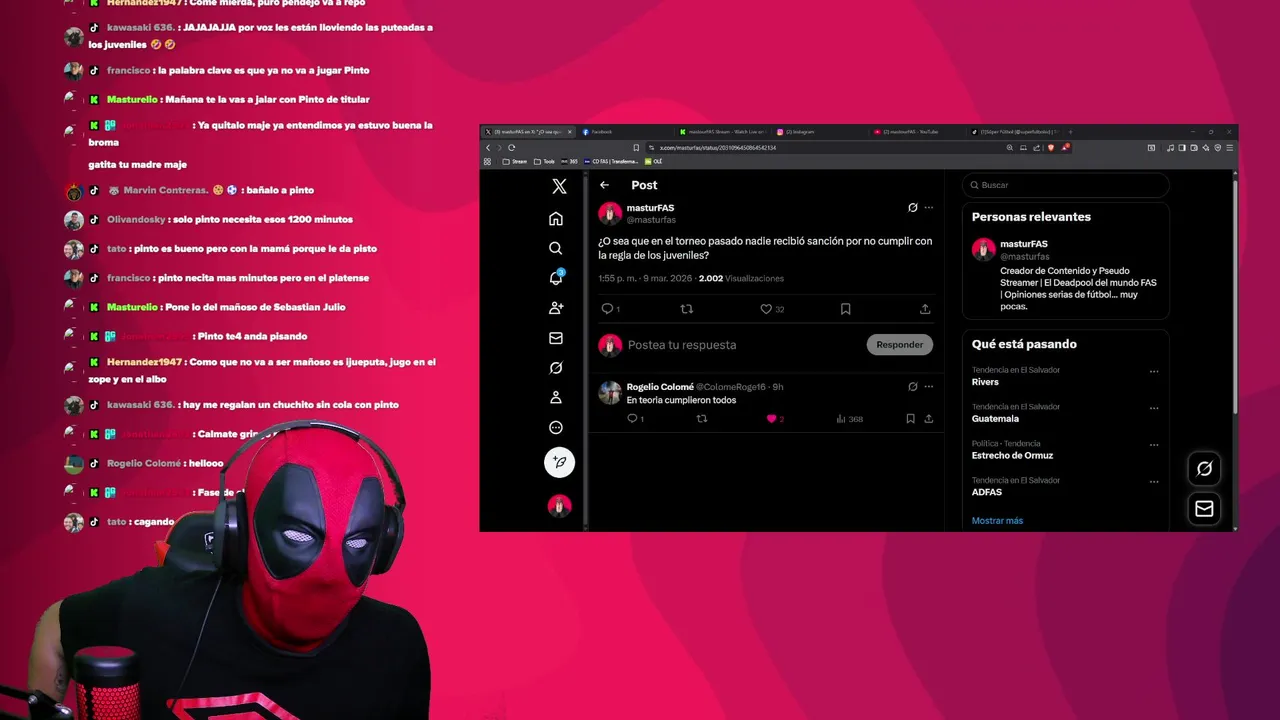This screenshot has width=1280, height=720.
Task: Open Rogelio Colomé profile name
Action: (659, 387)
